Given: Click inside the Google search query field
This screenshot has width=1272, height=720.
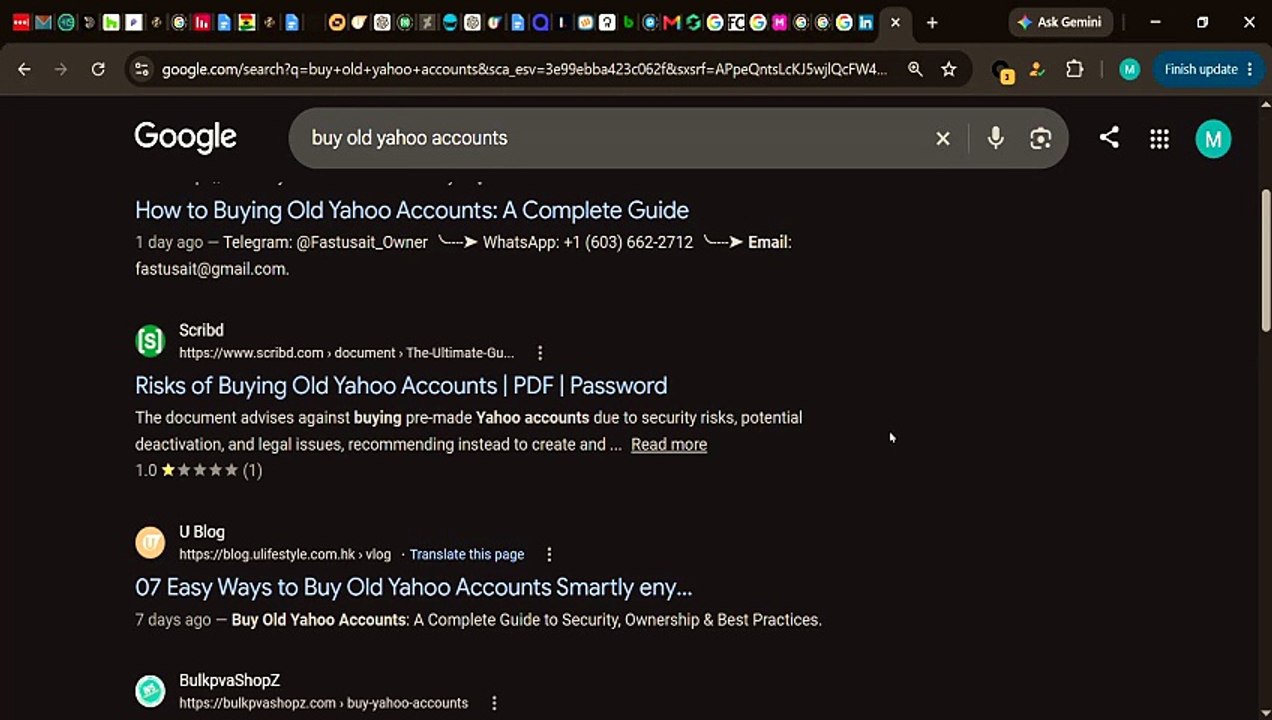Looking at the screenshot, I should (610, 138).
